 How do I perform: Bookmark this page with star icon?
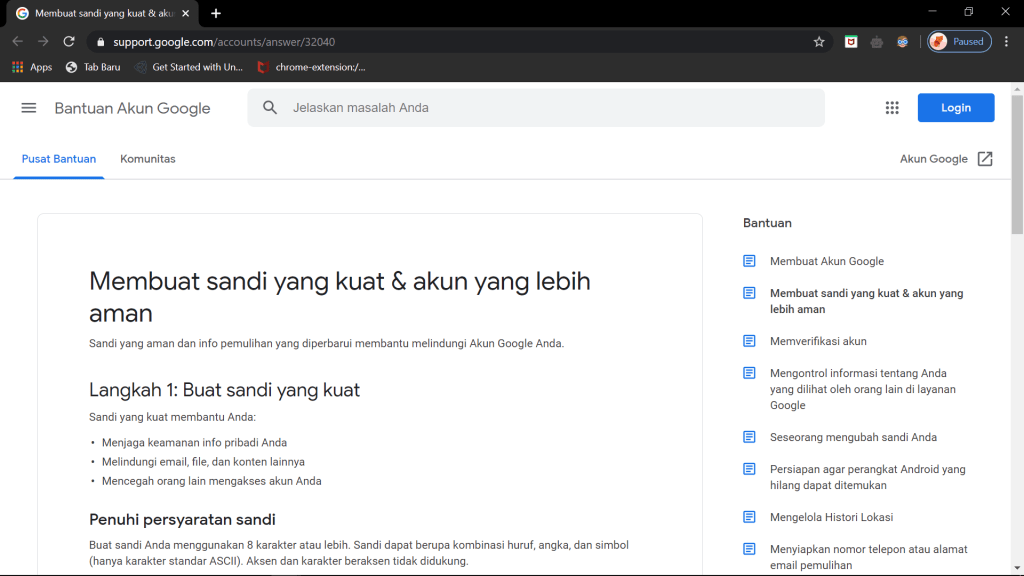click(819, 42)
